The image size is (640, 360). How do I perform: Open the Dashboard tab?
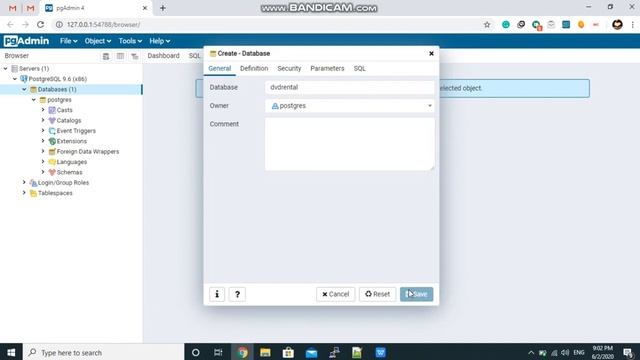click(163, 56)
